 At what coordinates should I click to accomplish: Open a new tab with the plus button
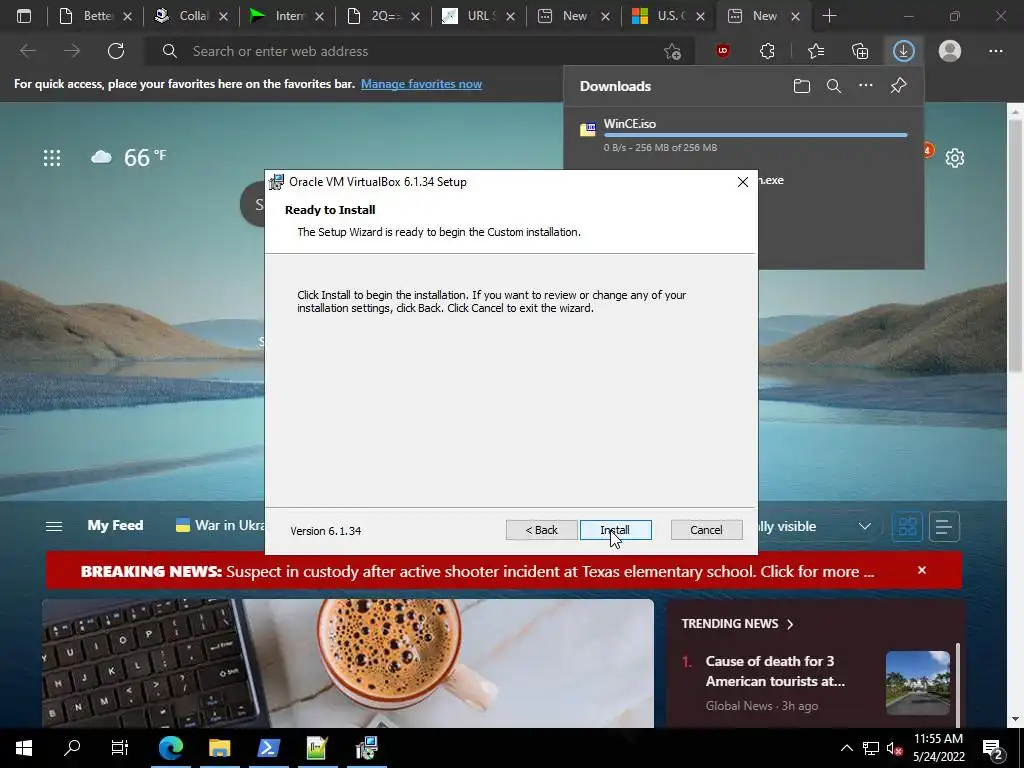tap(829, 16)
